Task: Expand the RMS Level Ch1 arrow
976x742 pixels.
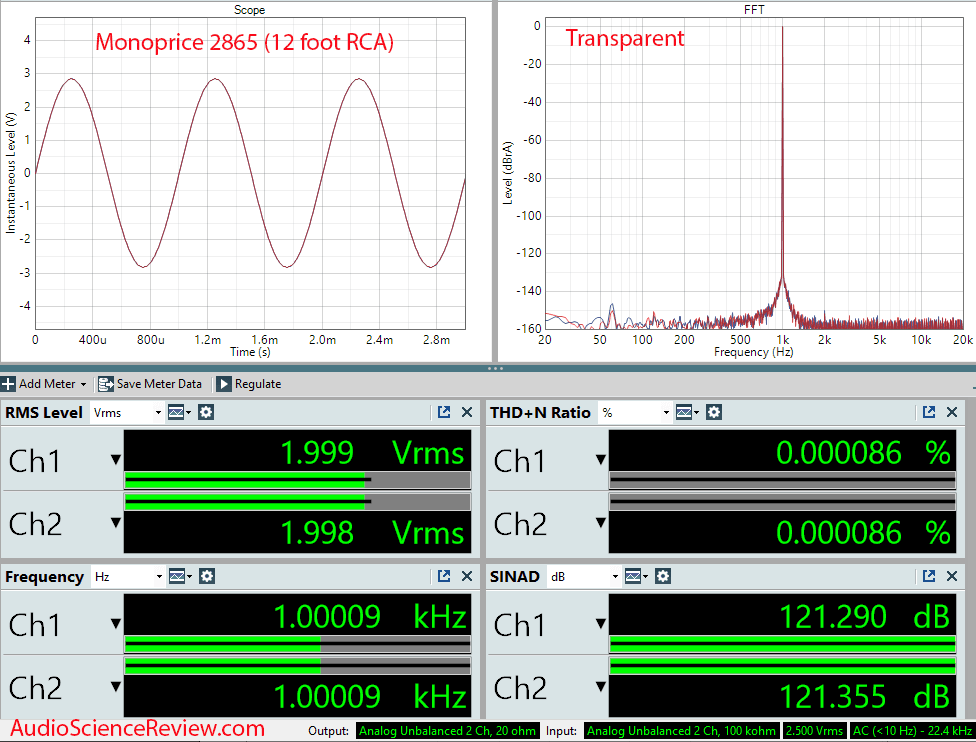Action: [116, 459]
